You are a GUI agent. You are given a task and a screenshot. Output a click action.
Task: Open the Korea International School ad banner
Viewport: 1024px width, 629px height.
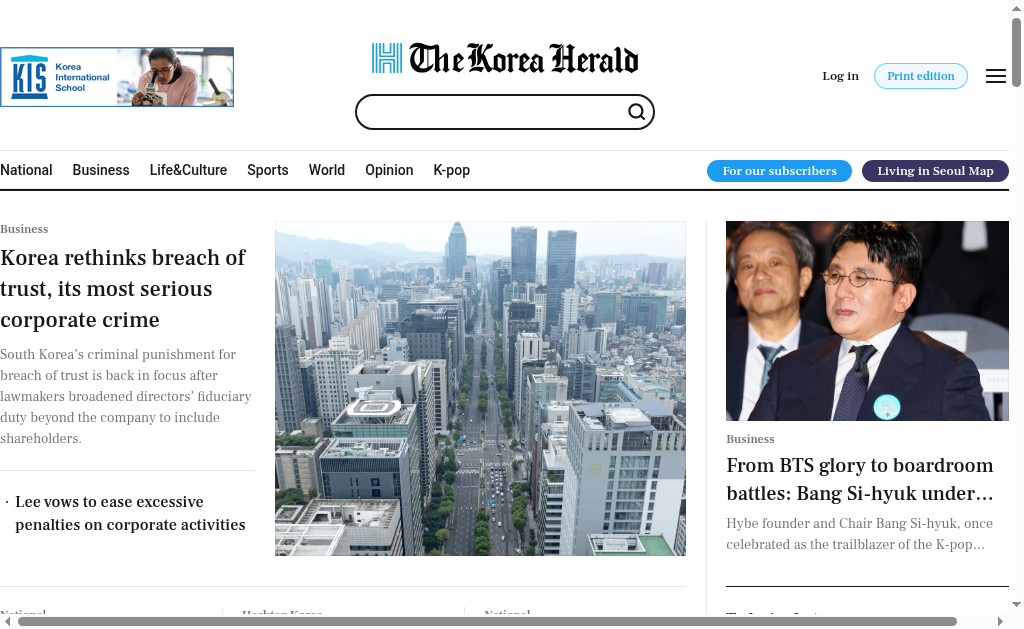[x=117, y=77]
